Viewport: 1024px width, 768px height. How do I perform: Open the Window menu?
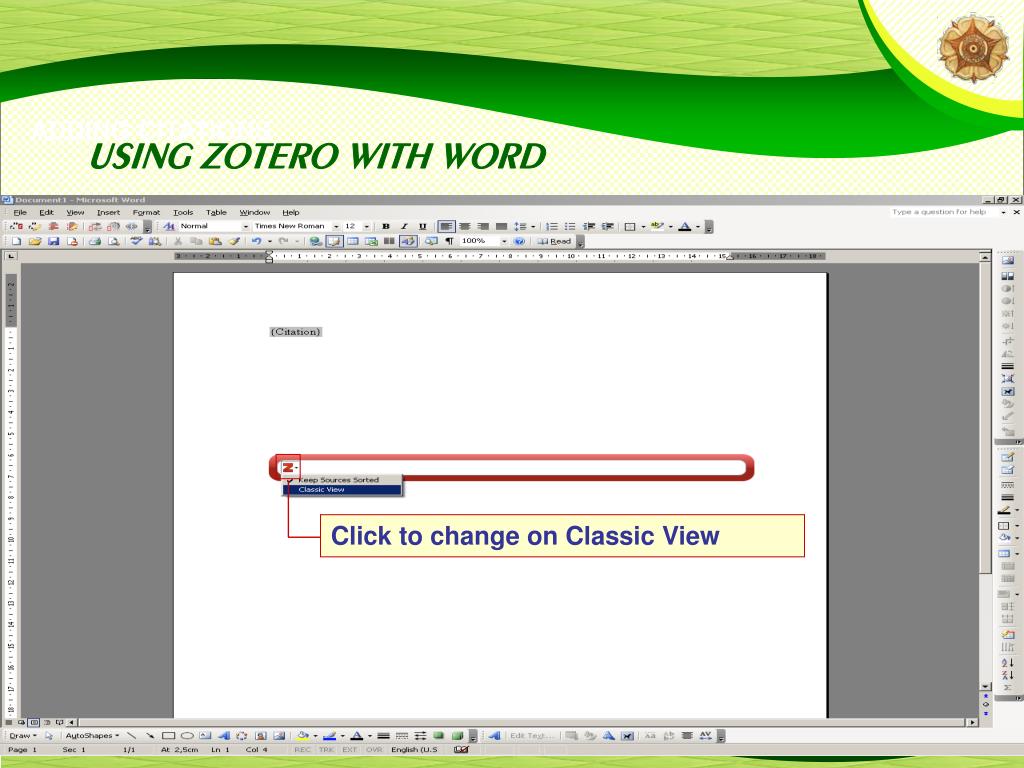[x=255, y=213]
